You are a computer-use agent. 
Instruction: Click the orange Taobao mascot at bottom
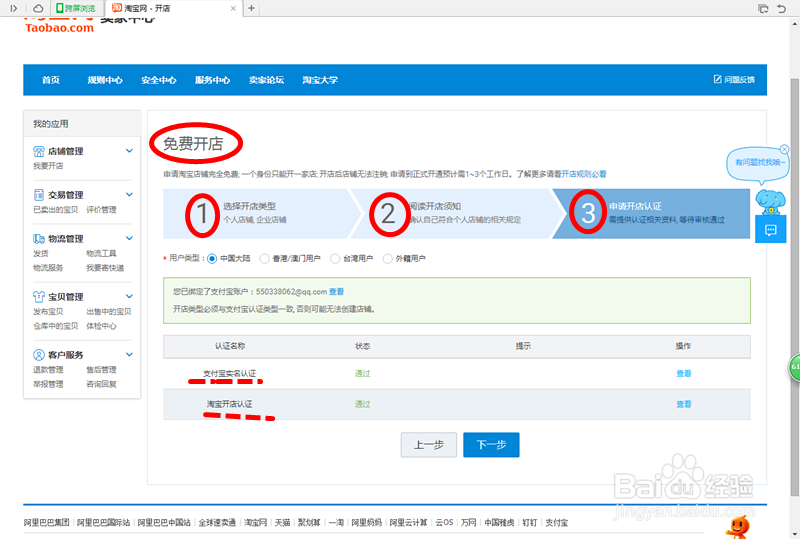[738, 527]
